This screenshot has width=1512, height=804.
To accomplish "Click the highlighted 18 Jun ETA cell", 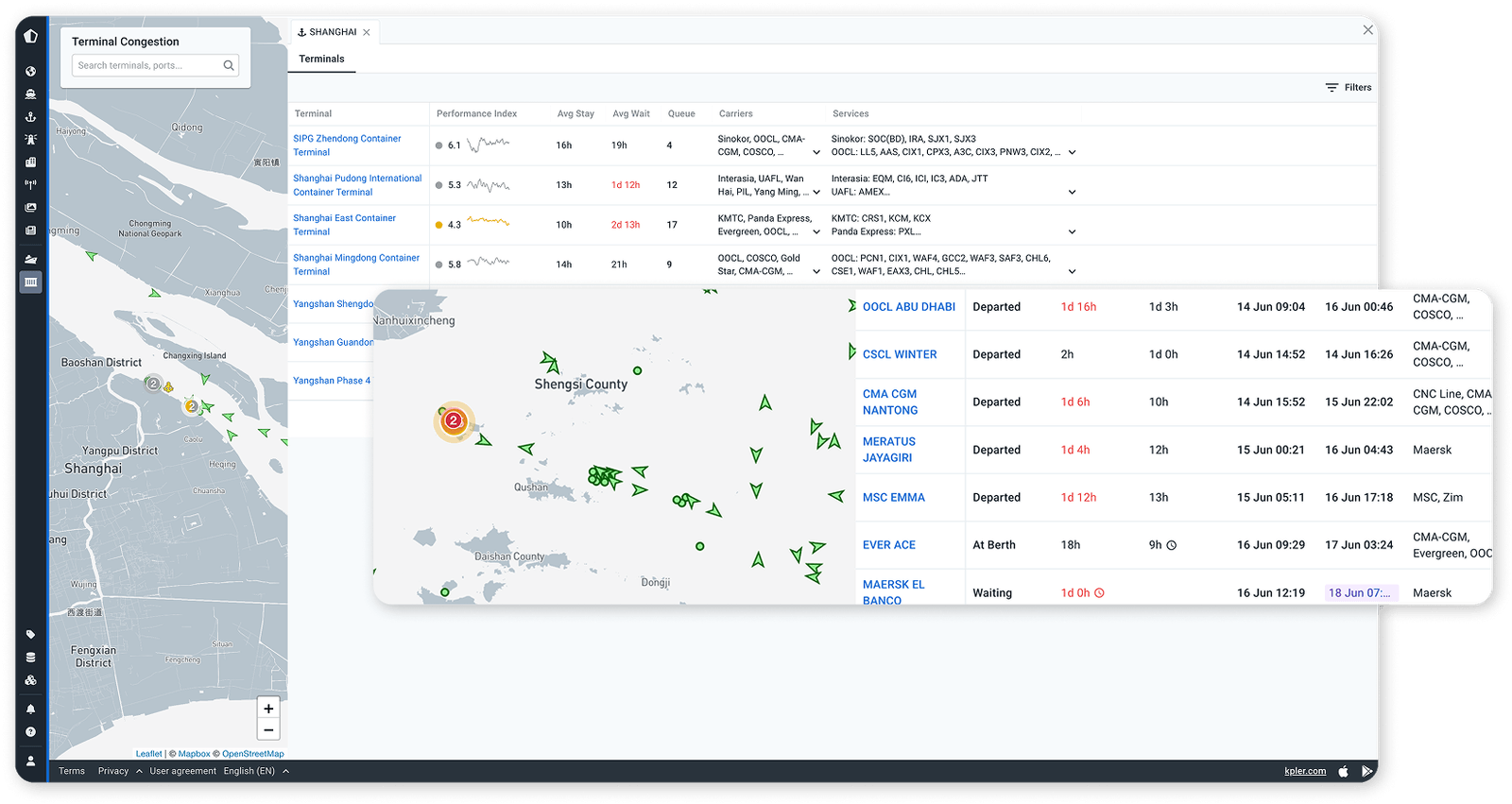I will pos(1359,593).
